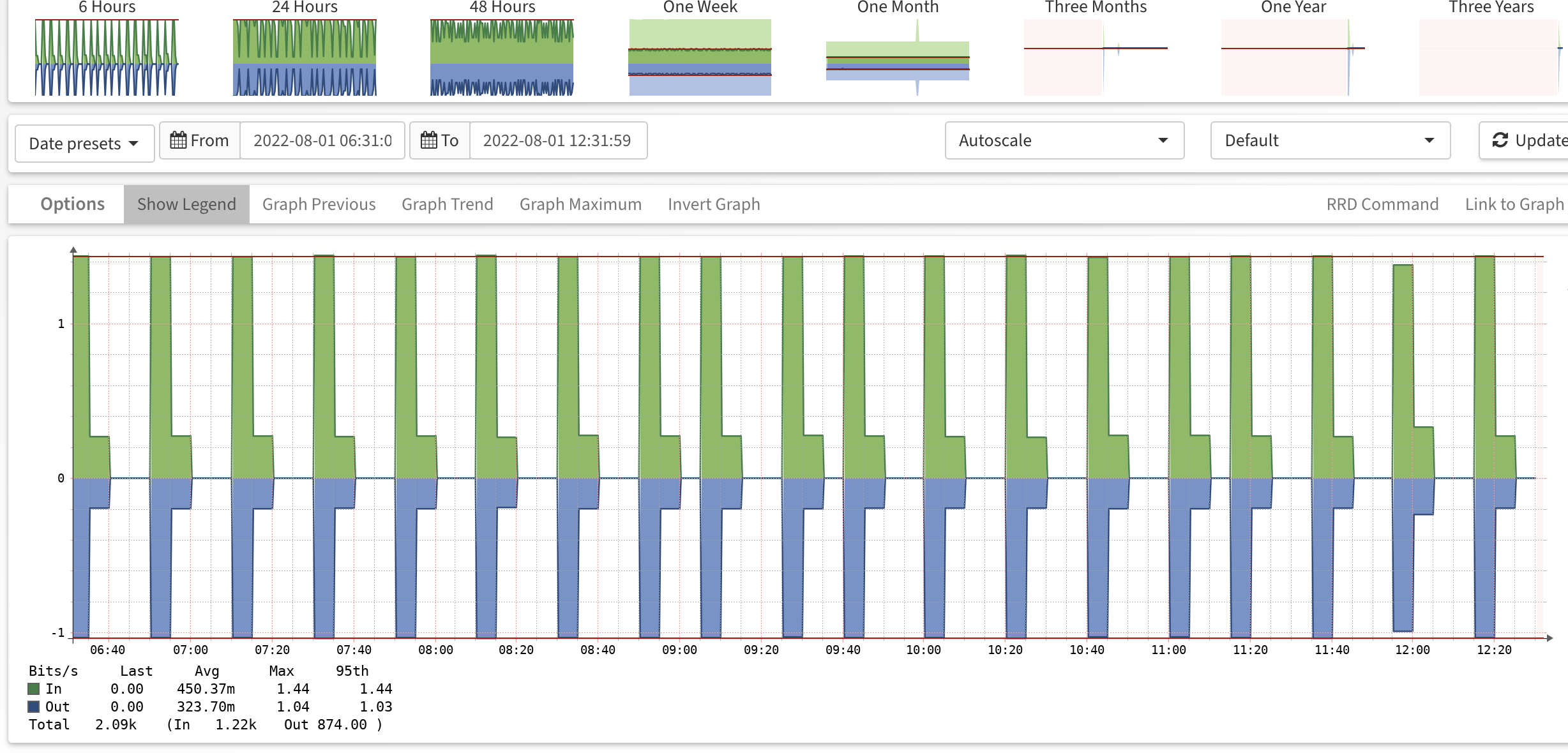Open the One Week graph thumbnail
The width and height of the screenshot is (1568, 753).
coord(700,57)
